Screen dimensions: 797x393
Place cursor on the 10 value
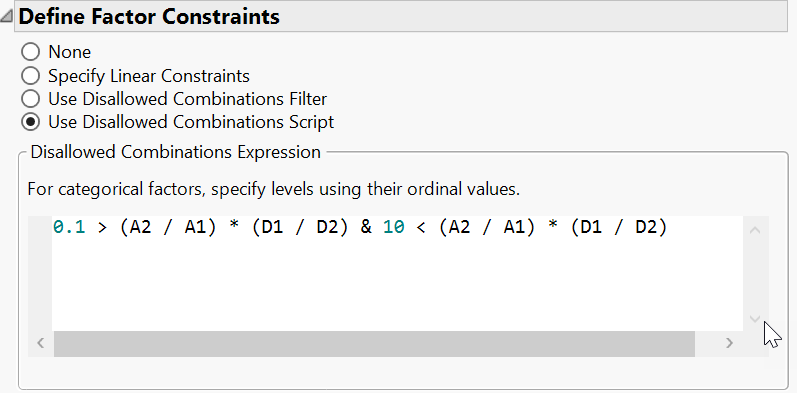point(394,228)
